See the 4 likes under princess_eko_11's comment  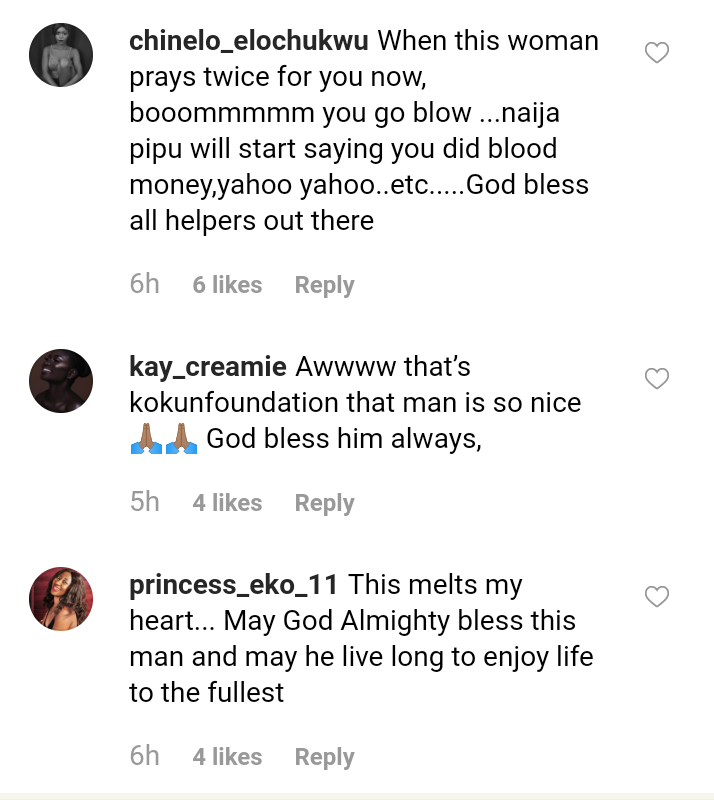pyautogui.click(x=227, y=757)
